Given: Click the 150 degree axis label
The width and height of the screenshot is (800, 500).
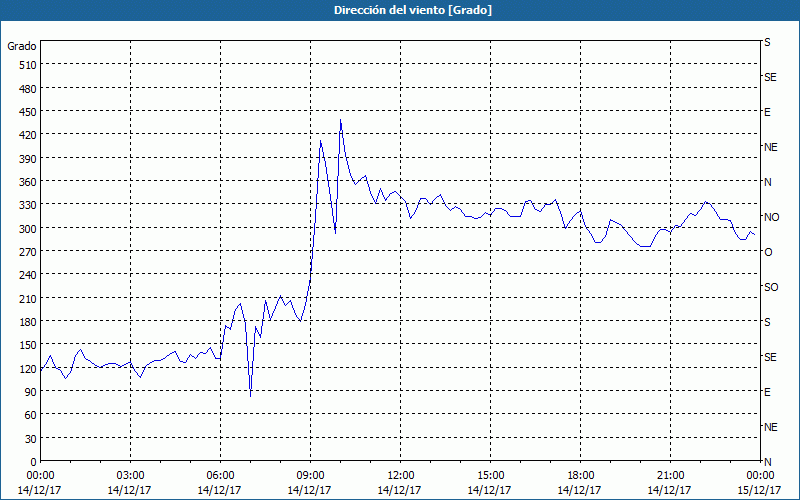Looking at the screenshot, I should [28, 345].
